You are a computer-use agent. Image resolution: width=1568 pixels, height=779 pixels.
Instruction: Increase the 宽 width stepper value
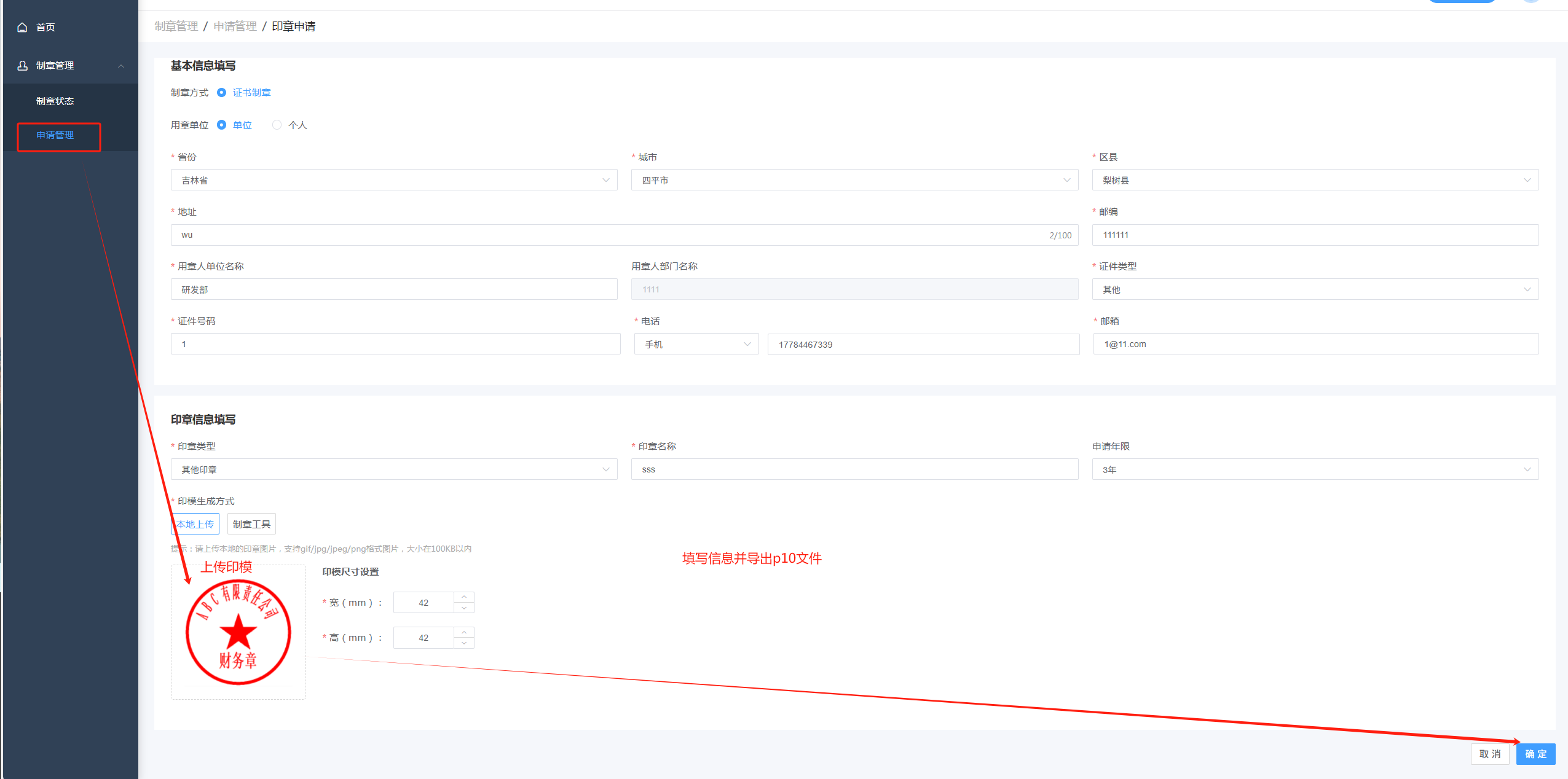(x=464, y=597)
